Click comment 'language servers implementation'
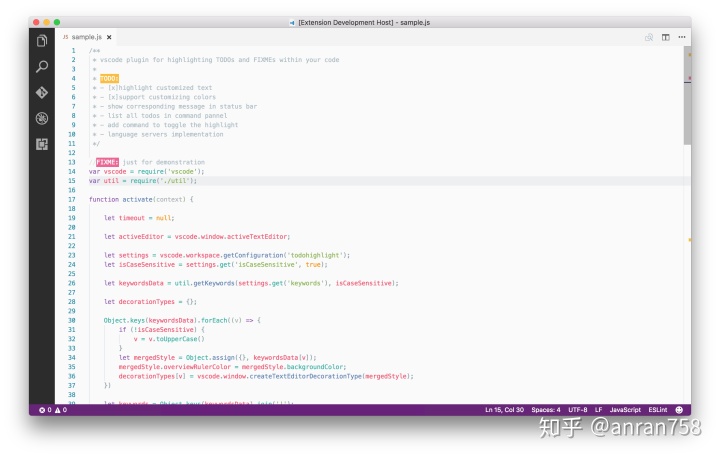Screen dimensions: 720x457 click(x=165, y=134)
